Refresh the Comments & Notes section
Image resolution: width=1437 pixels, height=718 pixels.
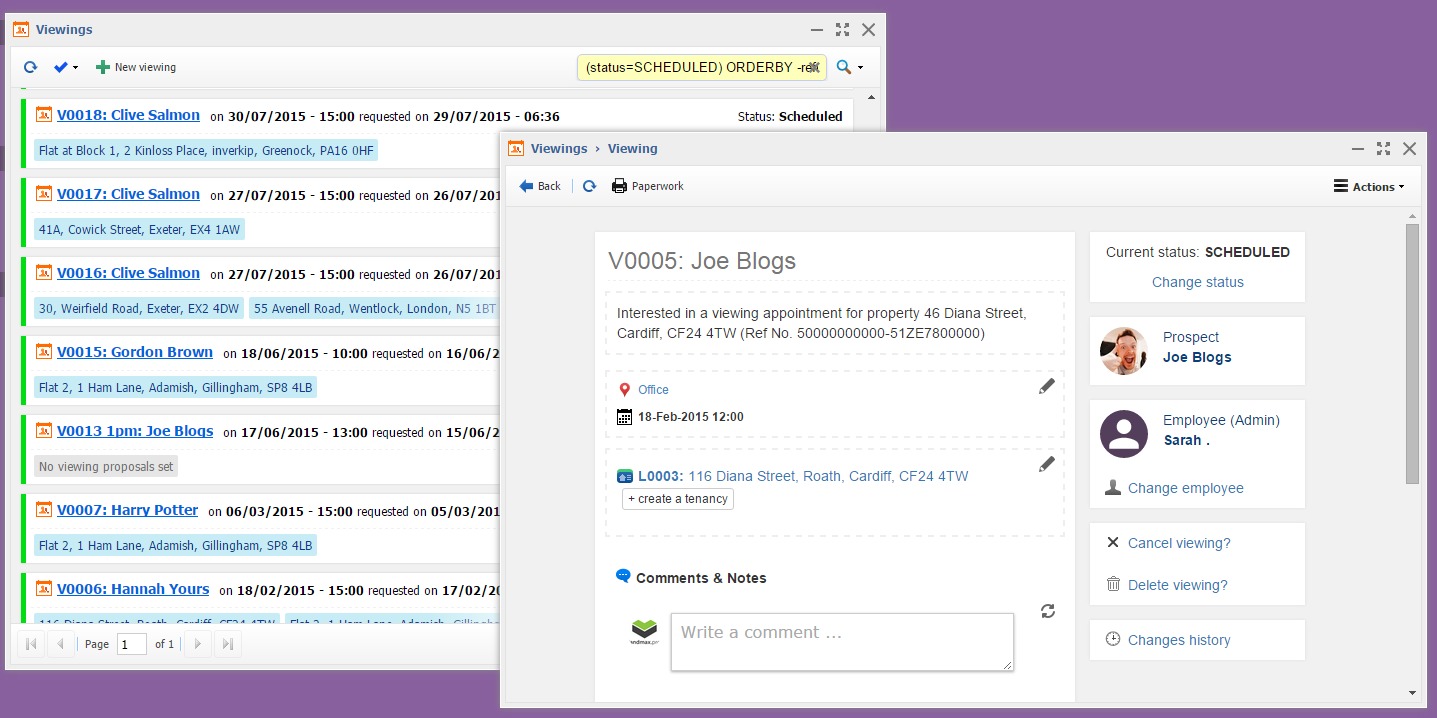(1047, 611)
